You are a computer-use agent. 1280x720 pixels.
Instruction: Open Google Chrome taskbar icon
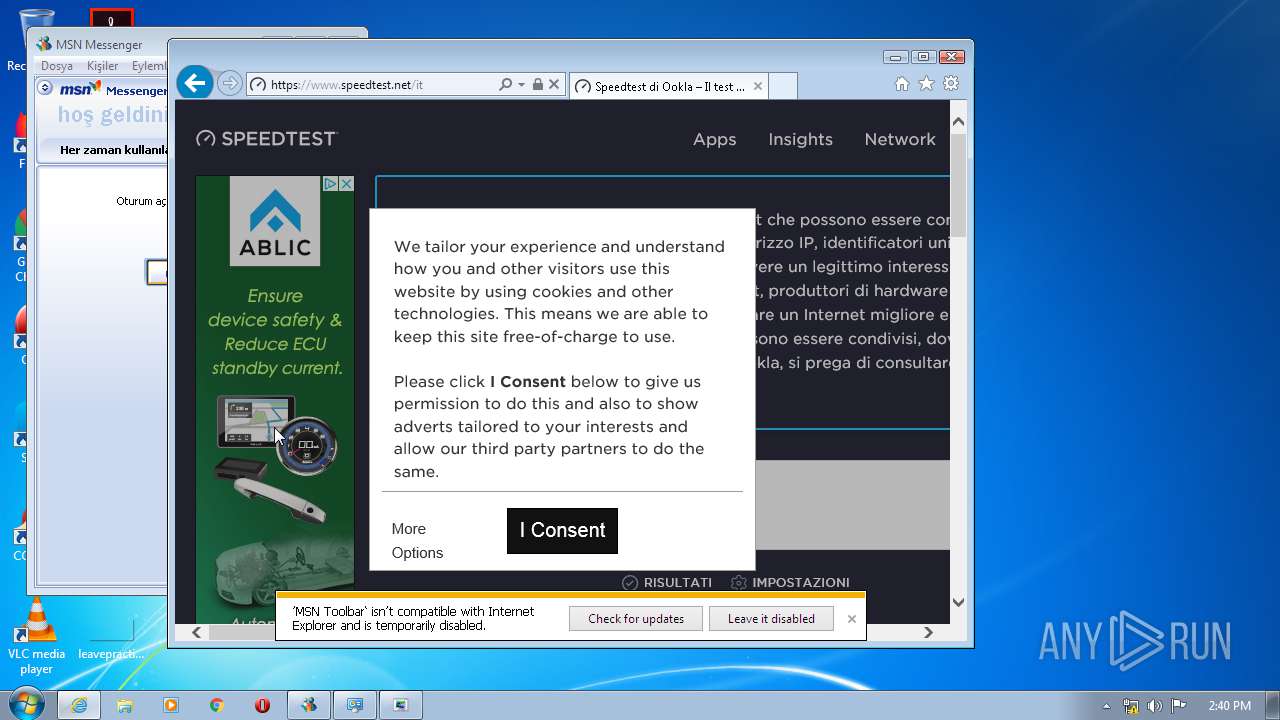coord(217,705)
